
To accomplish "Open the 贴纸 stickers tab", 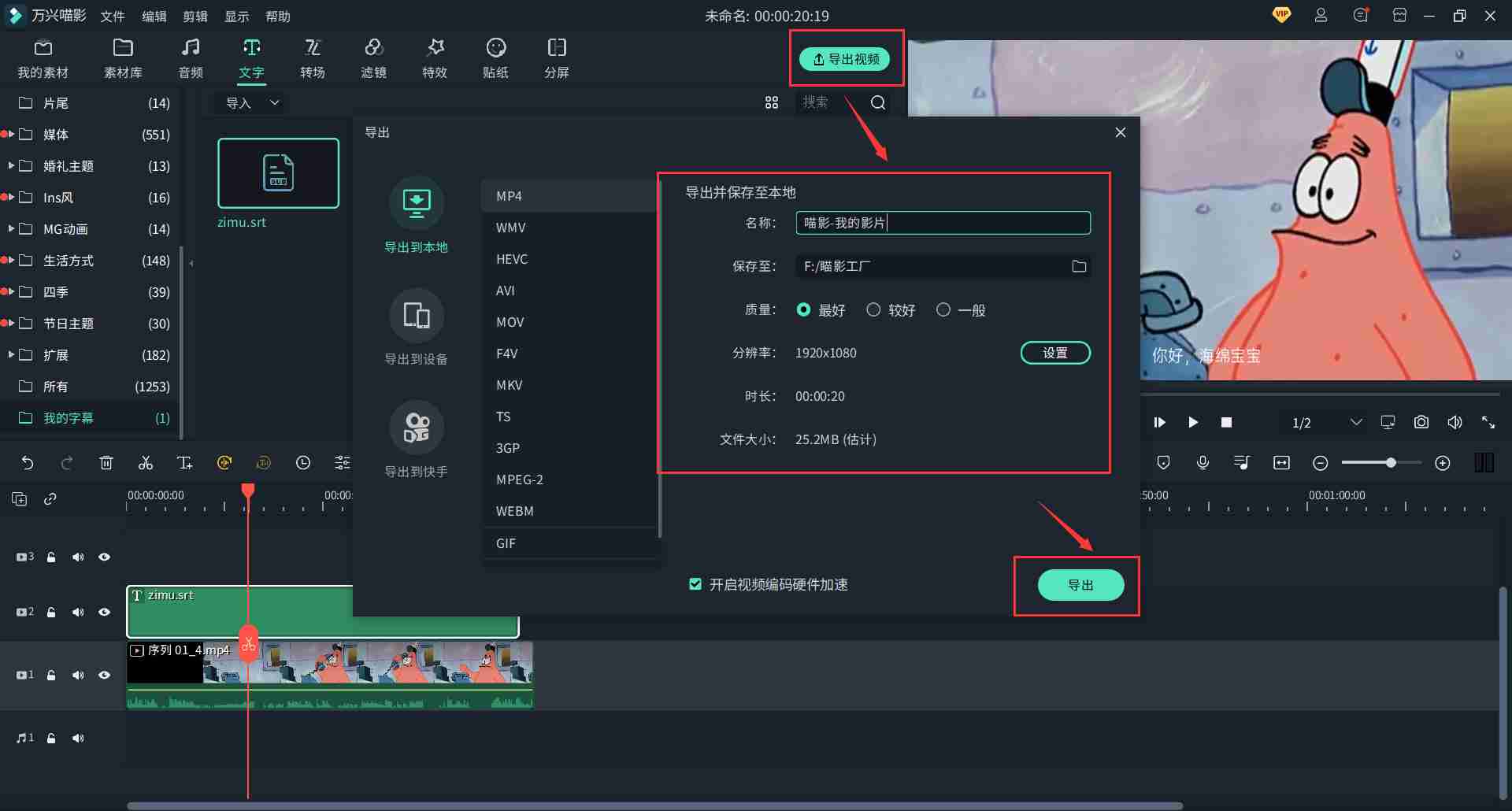I will pyautogui.click(x=496, y=59).
